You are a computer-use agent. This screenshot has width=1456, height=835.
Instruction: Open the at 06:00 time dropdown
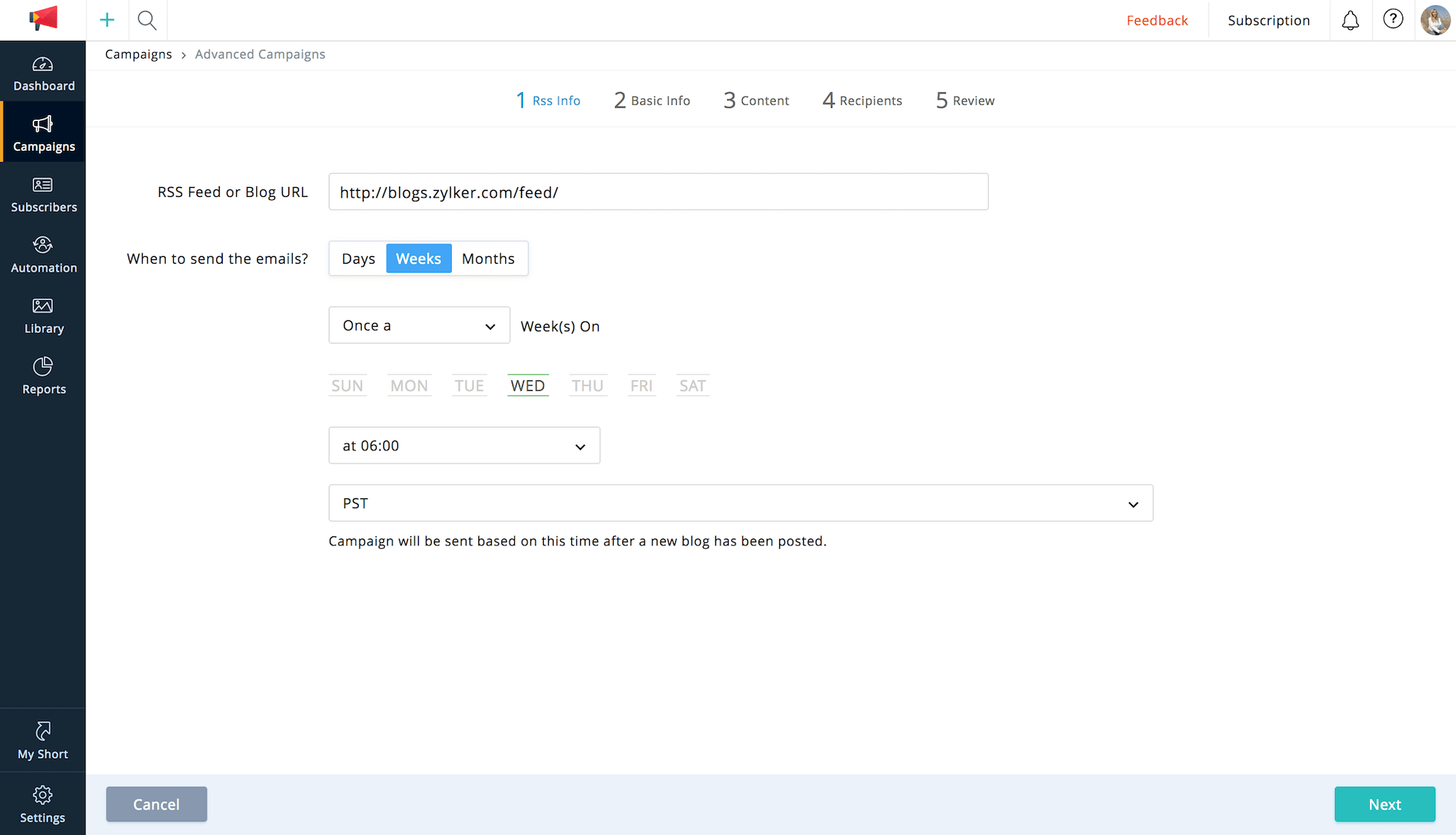point(464,446)
